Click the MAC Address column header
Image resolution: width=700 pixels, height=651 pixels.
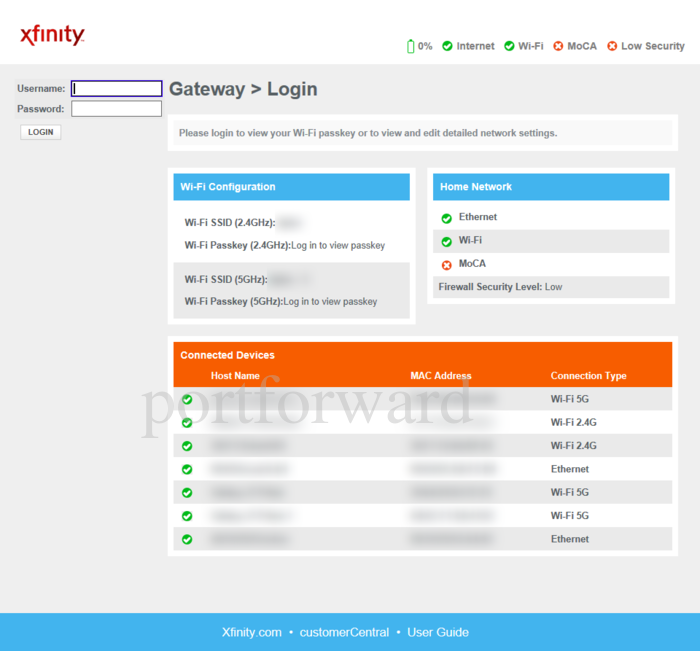(x=440, y=376)
